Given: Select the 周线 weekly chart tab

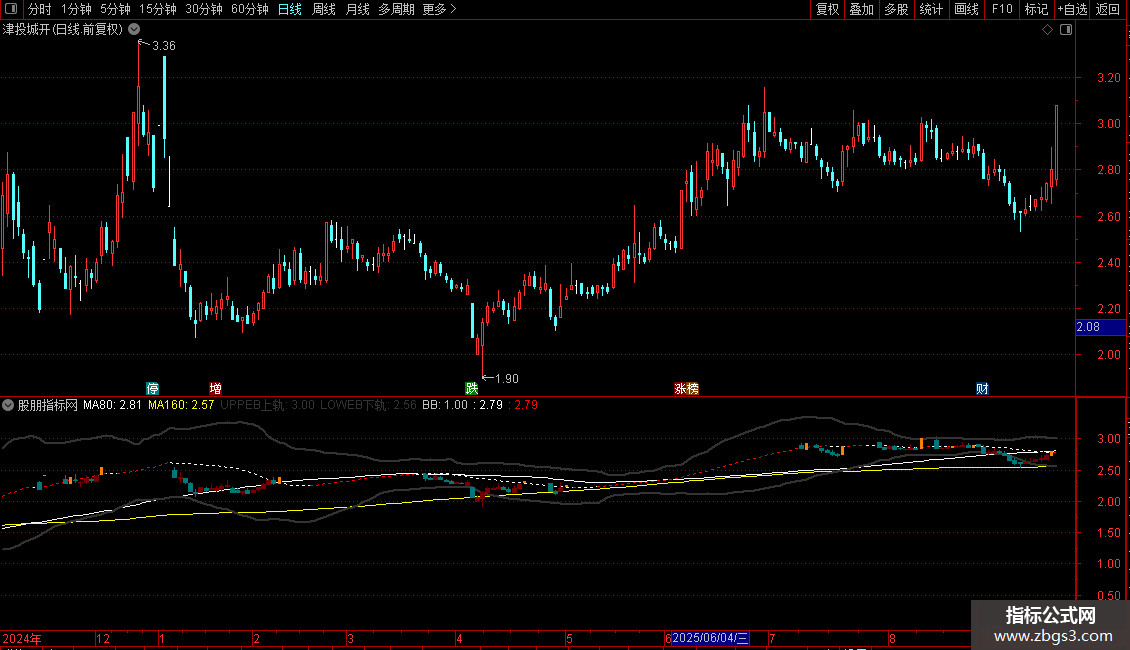Looking at the screenshot, I should tap(324, 9).
